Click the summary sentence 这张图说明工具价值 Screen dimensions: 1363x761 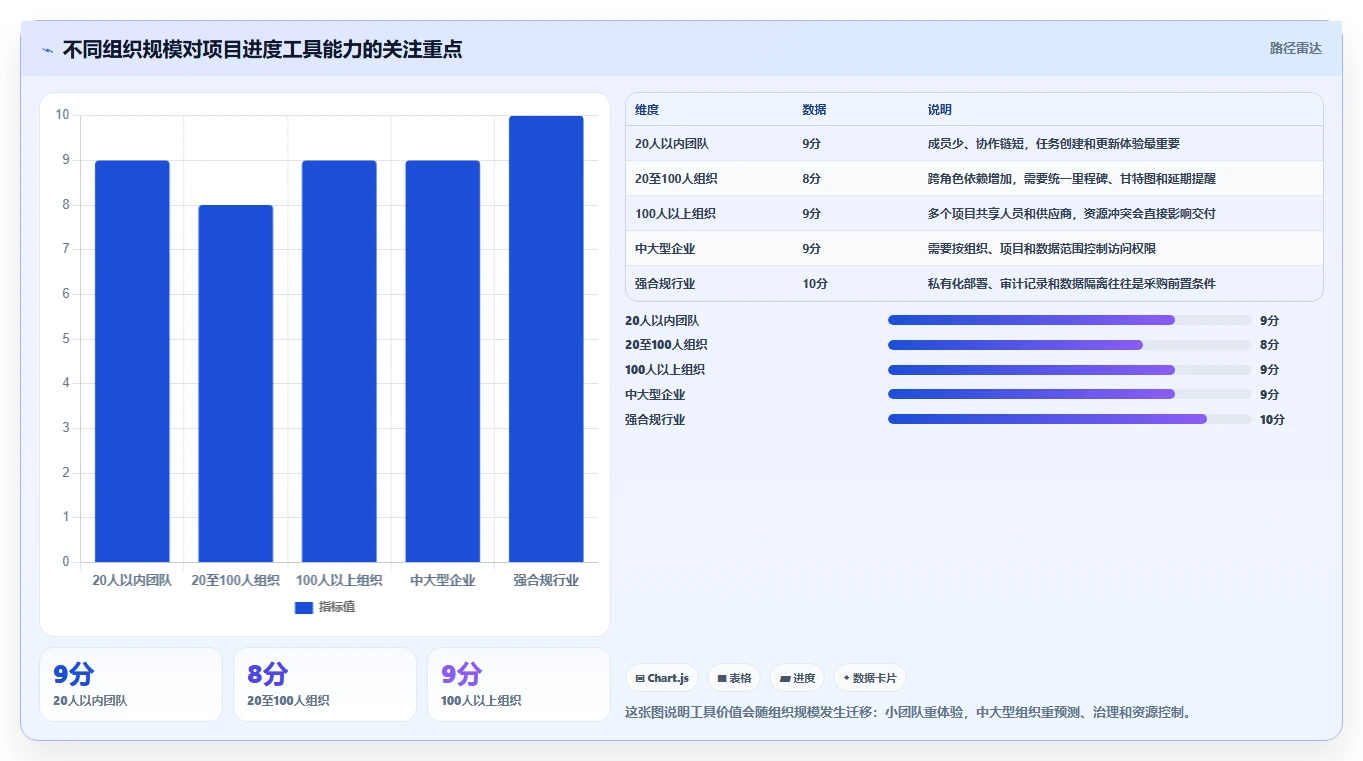point(909,713)
